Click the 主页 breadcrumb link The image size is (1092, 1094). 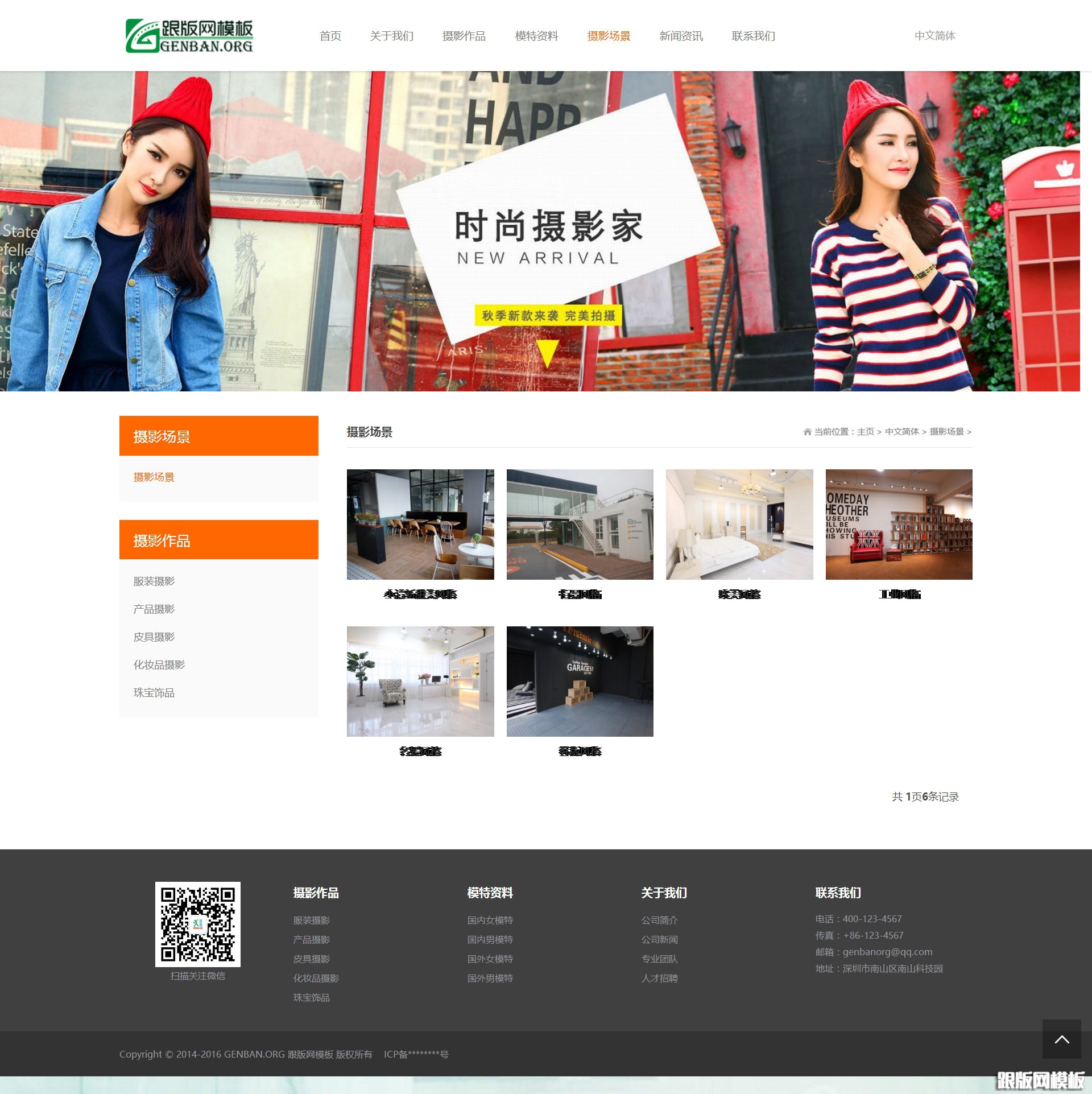click(x=866, y=431)
